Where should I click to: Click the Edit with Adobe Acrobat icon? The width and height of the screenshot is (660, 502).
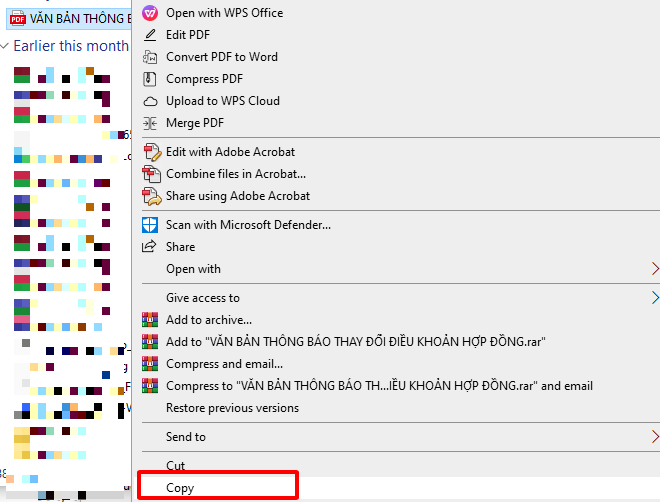(x=151, y=152)
